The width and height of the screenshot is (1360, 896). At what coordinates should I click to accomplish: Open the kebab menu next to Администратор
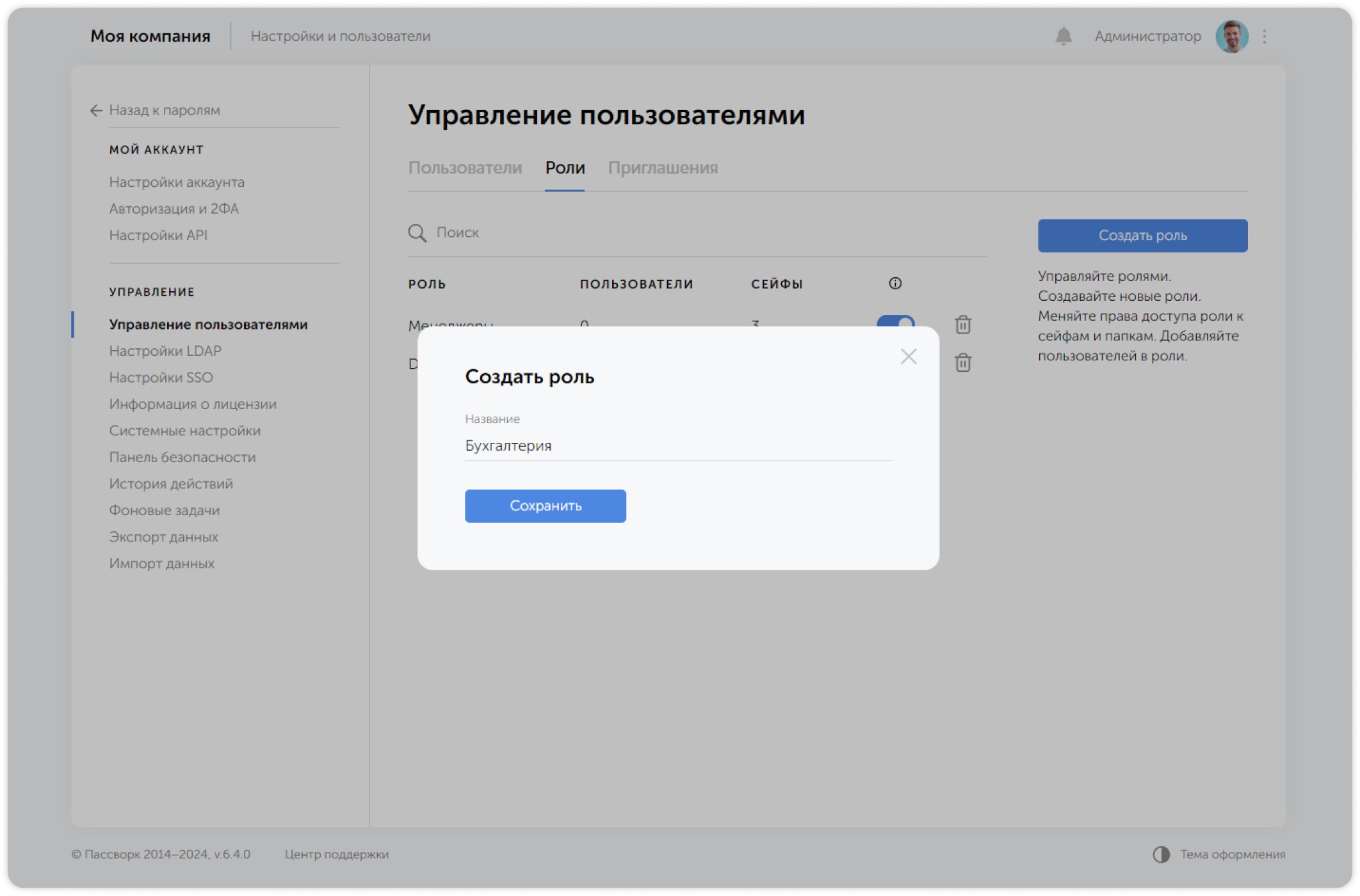coord(1265,36)
